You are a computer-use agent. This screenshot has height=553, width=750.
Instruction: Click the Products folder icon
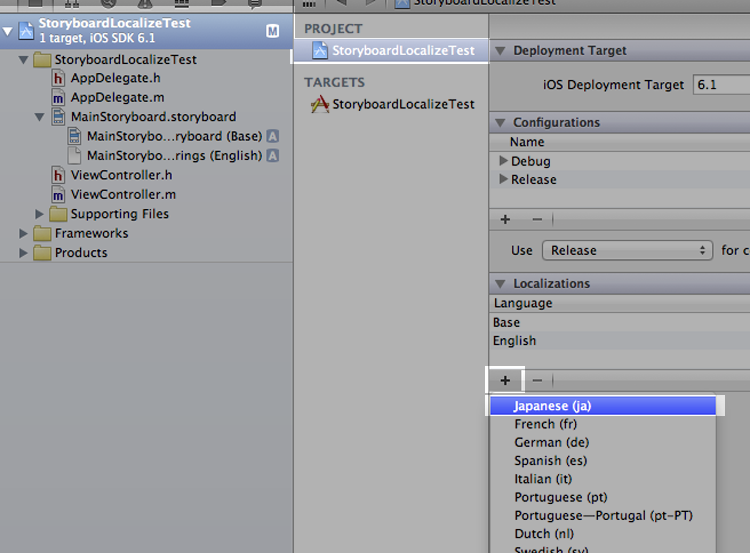tap(42, 253)
